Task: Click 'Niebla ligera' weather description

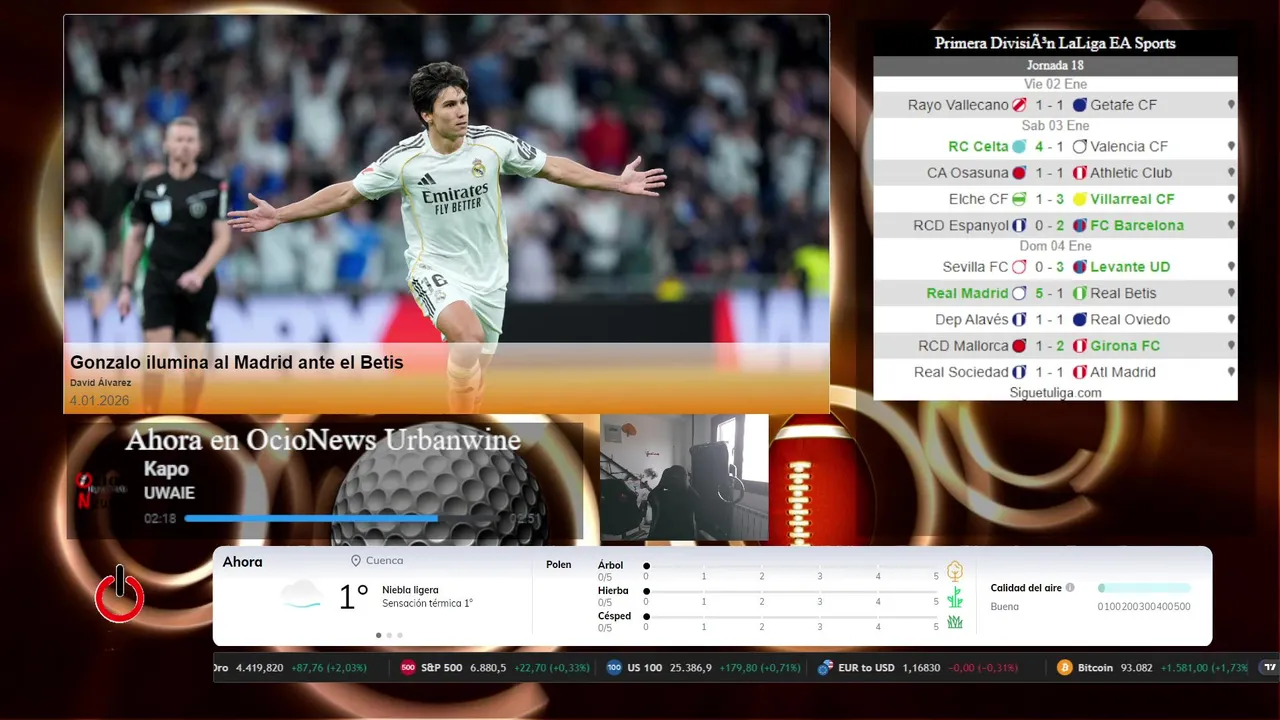Action: [x=410, y=590]
